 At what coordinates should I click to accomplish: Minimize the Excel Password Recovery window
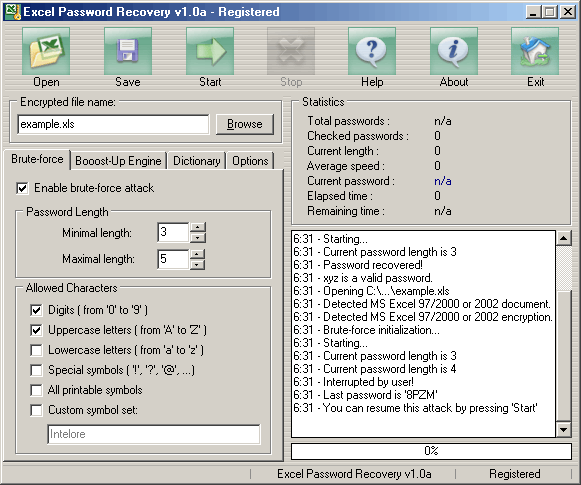point(533,12)
